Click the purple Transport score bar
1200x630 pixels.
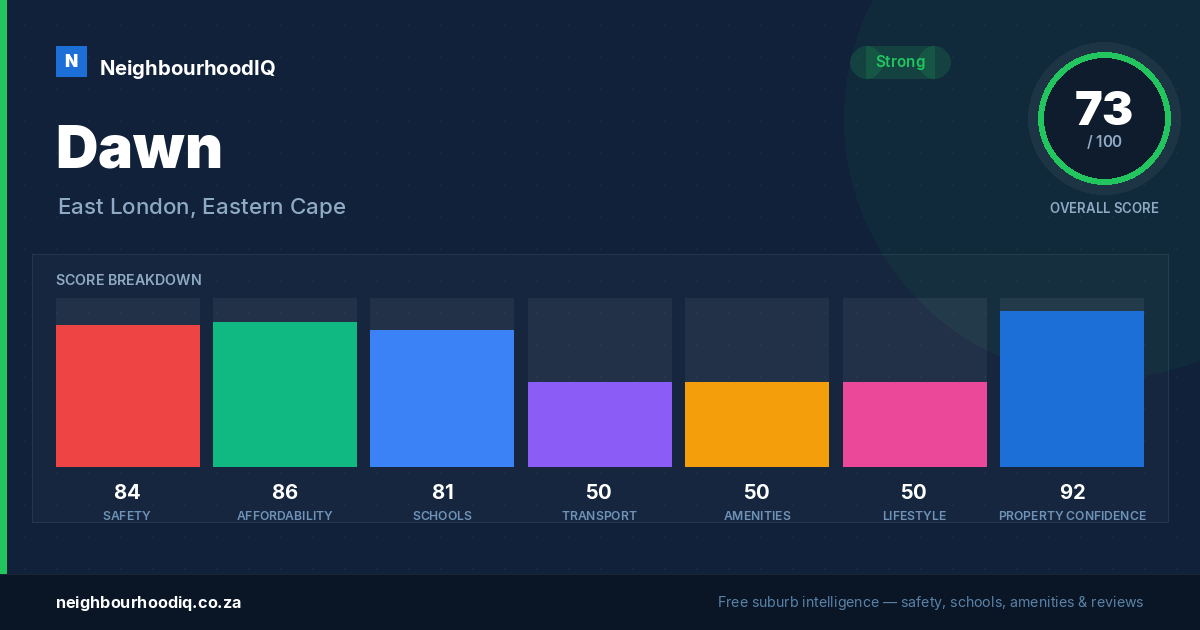(x=600, y=424)
